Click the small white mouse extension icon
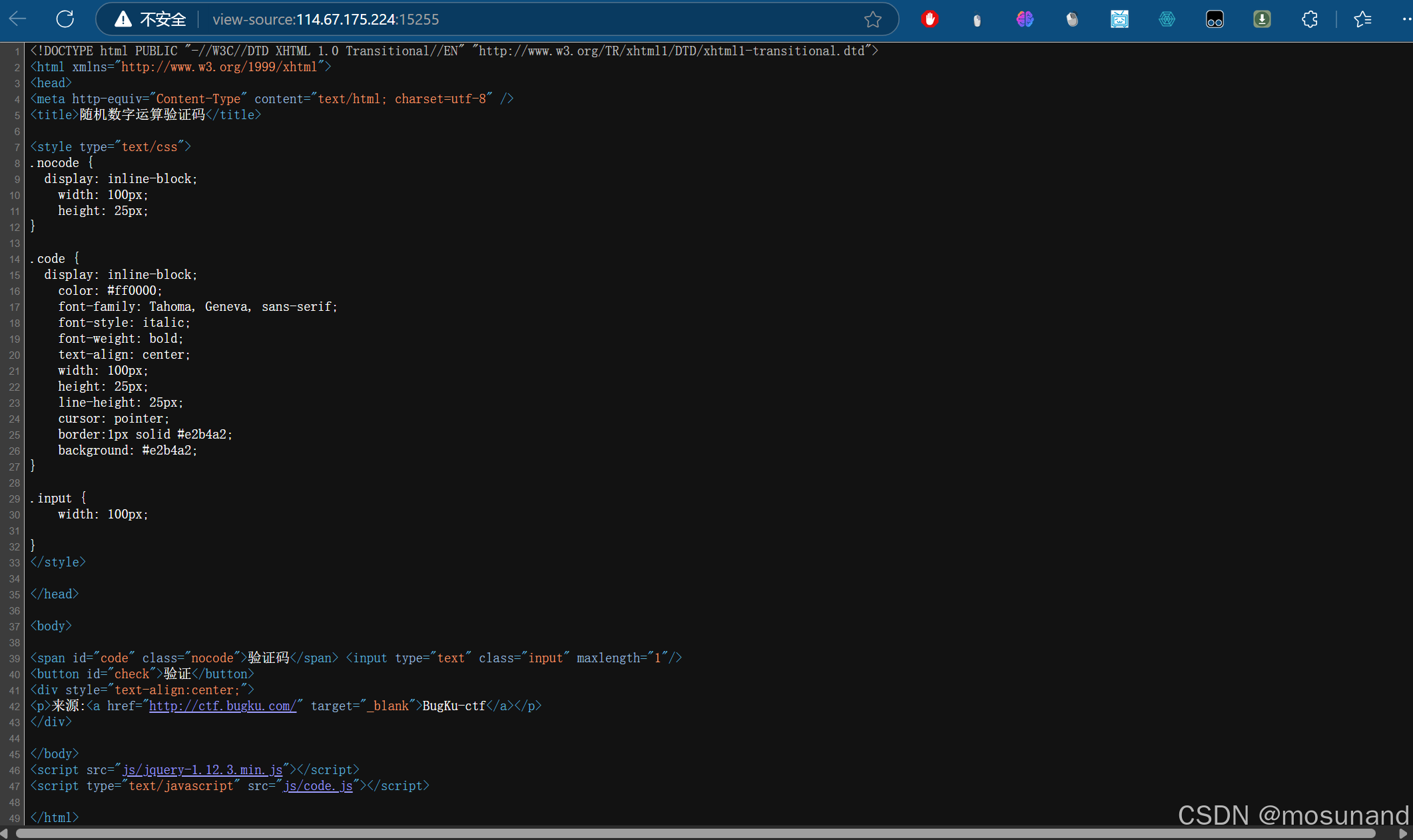Image resolution: width=1413 pixels, height=840 pixels. pos(977,20)
